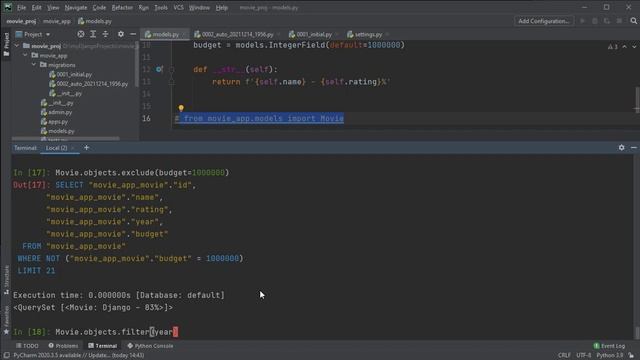Click the Add Configuration button
This screenshot has height=360, width=640.
click(544, 21)
